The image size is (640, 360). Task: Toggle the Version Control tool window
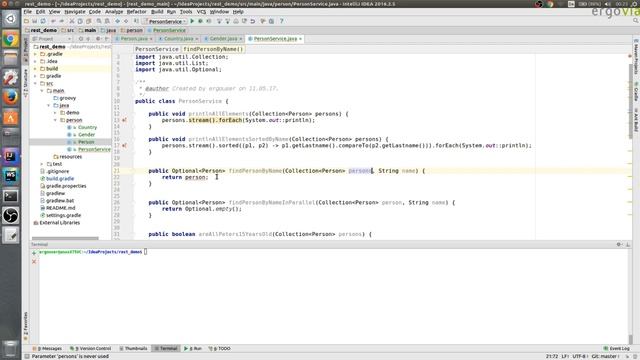pyautogui.click(x=90, y=349)
